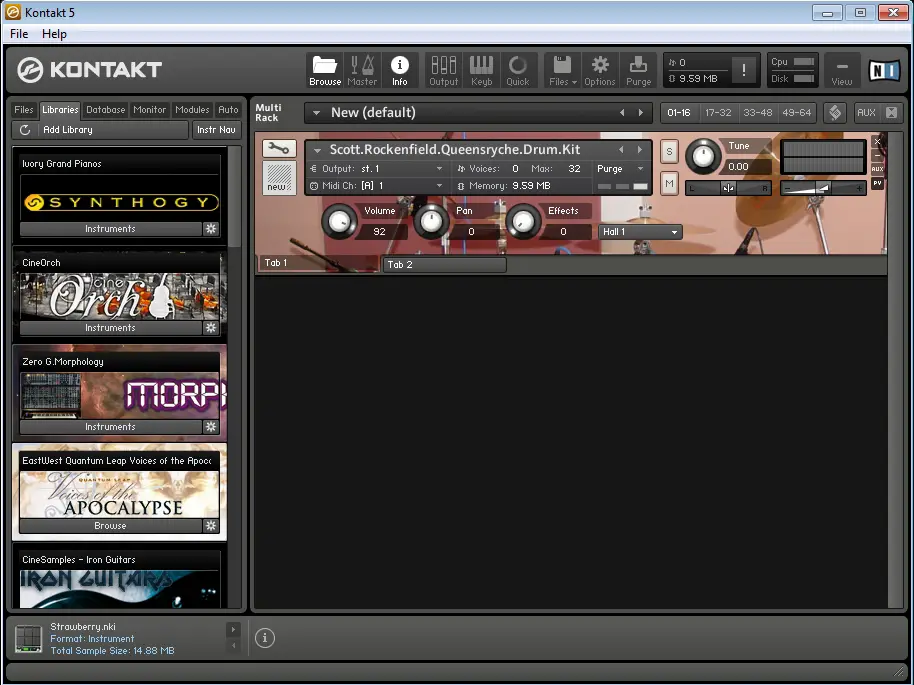Viewport: 914px width, 685px height.
Task: Click the Volume knob
Action: pyautogui.click(x=339, y=221)
